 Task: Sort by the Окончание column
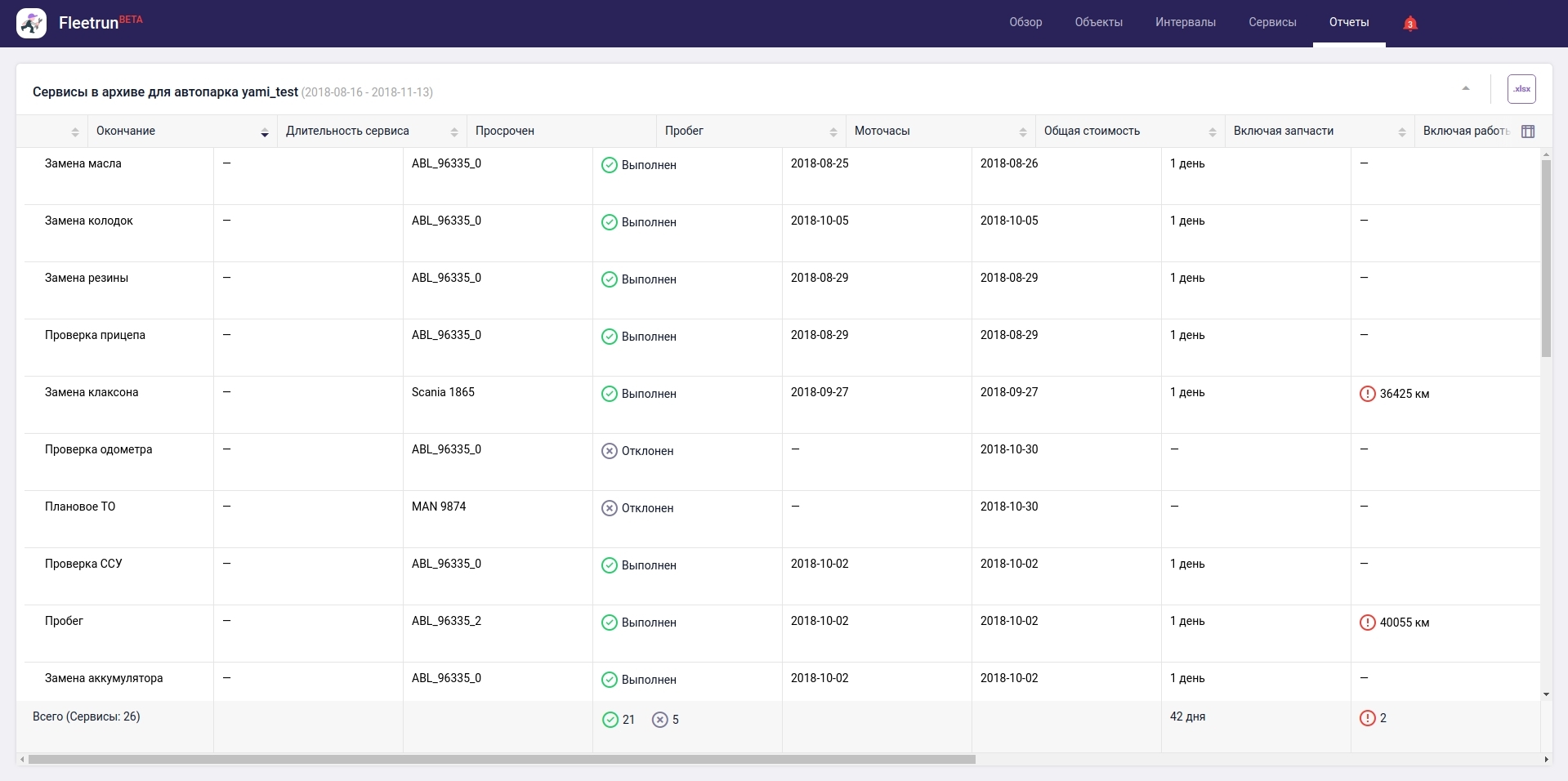(264, 132)
